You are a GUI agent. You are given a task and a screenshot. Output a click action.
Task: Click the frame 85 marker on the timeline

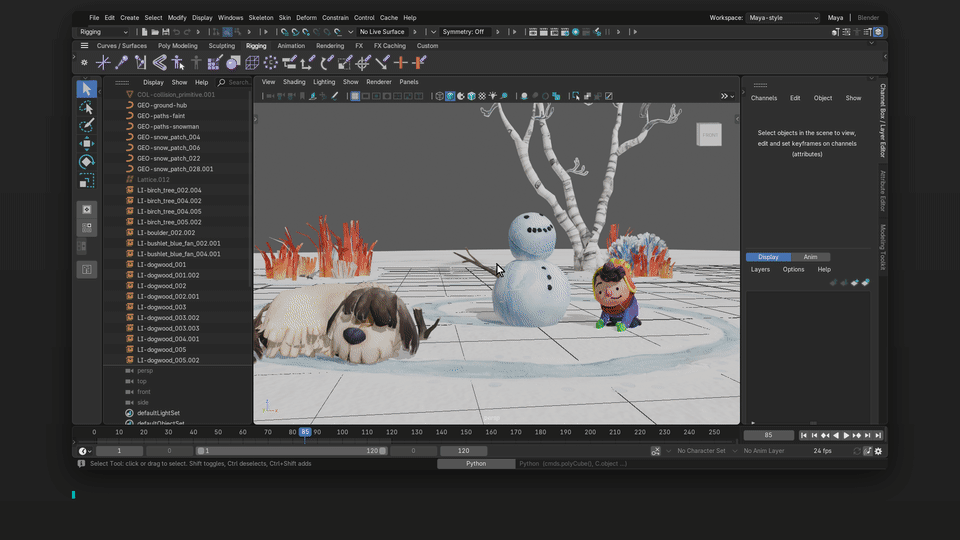305,432
